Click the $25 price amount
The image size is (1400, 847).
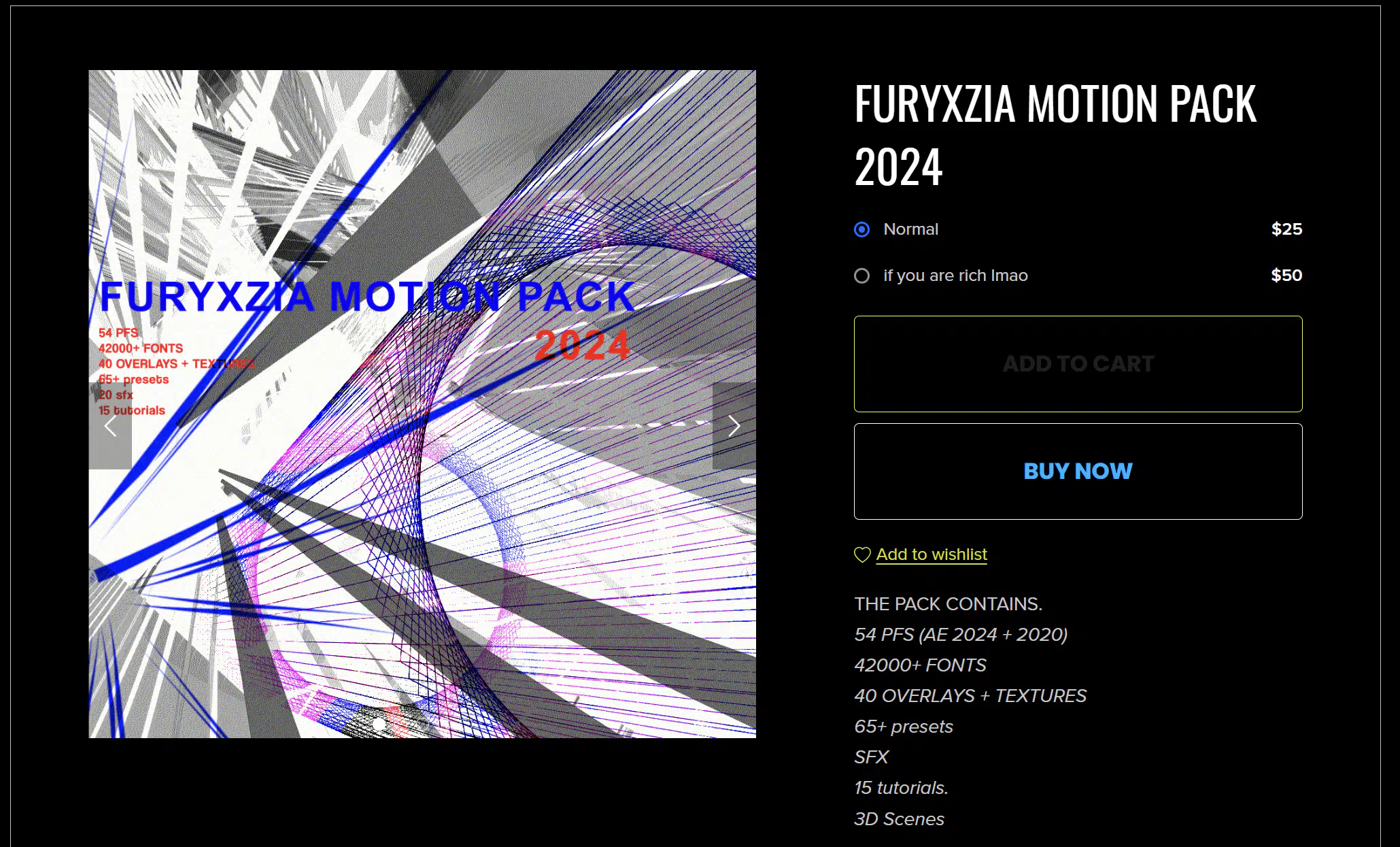(x=1286, y=229)
